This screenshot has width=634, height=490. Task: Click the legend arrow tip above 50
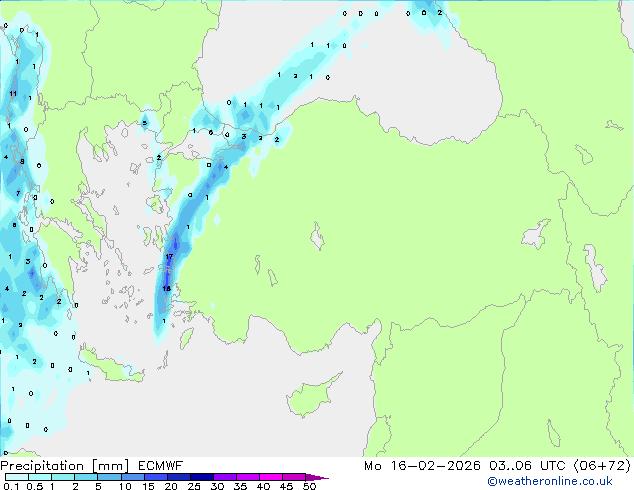[317, 477]
